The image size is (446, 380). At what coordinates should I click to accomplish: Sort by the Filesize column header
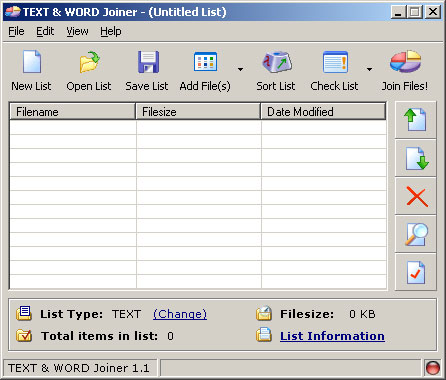click(198, 112)
